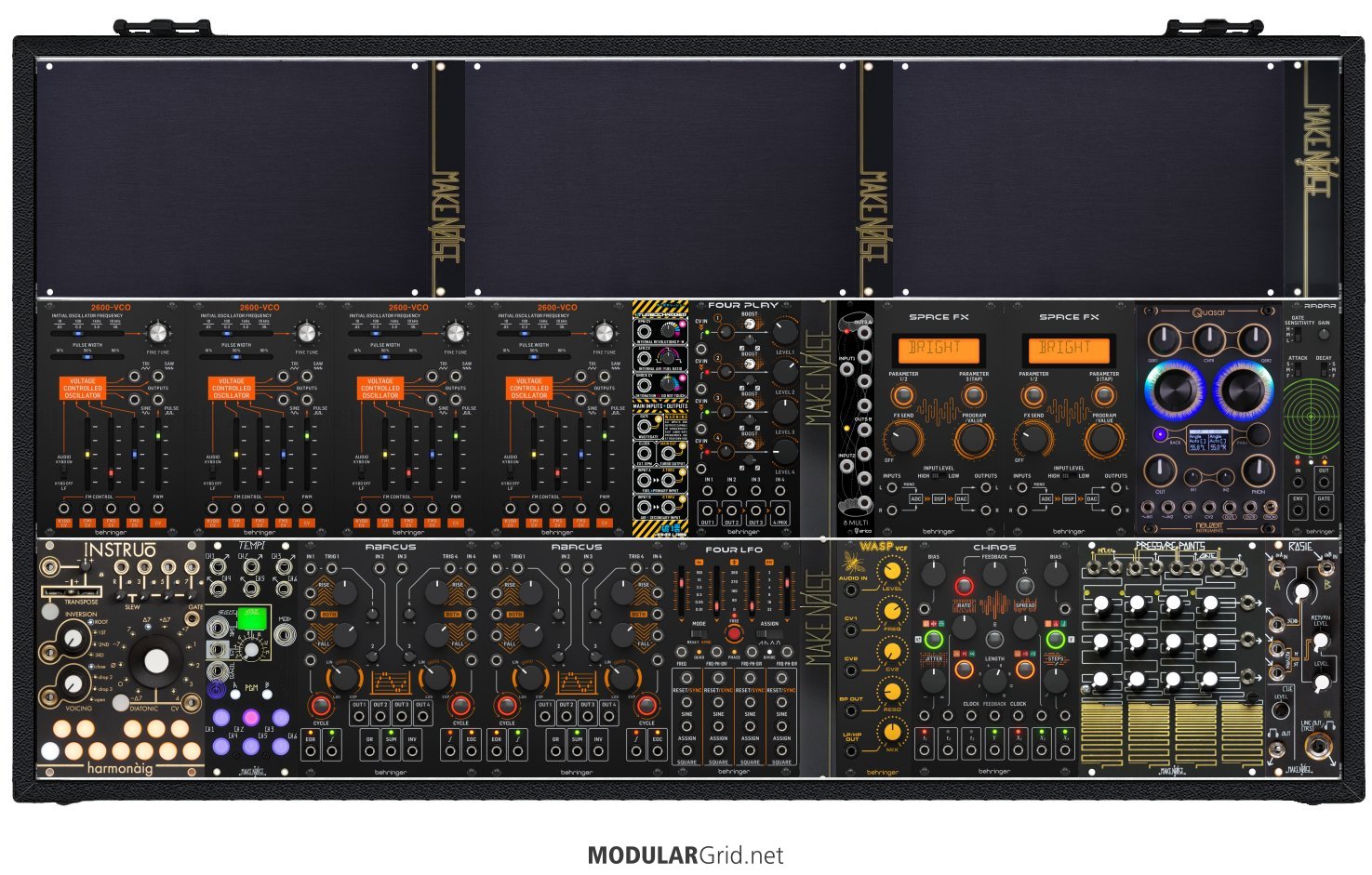Turn the Level knob on Wasp VCF
This screenshot has width=1372, height=875.
[892, 573]
